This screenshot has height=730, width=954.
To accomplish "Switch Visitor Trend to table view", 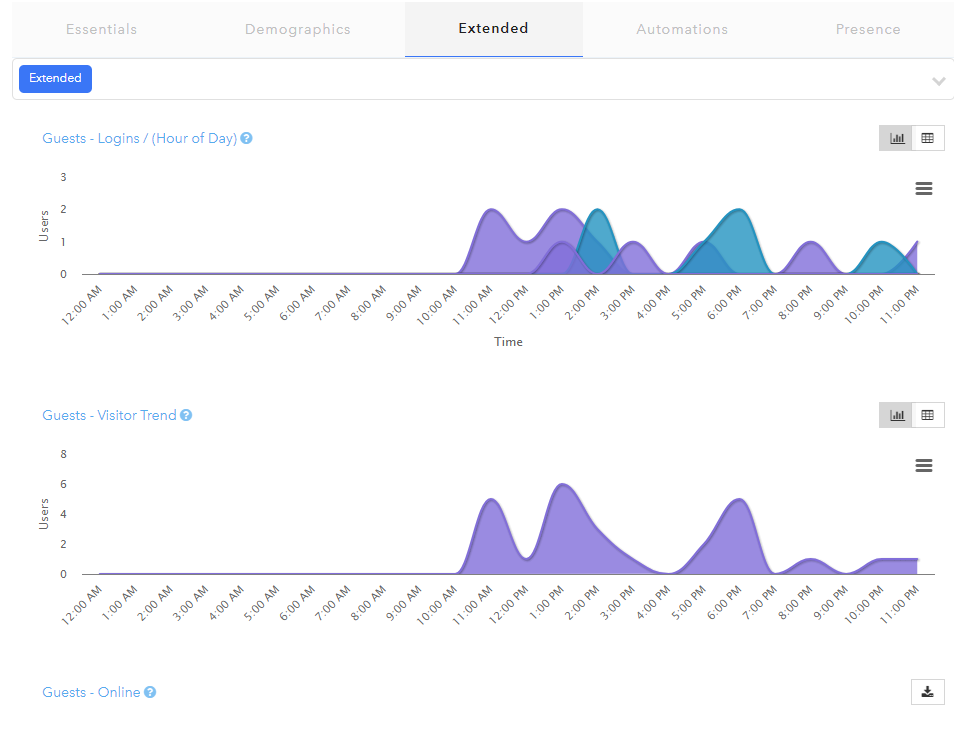I will tap(928, 415).
